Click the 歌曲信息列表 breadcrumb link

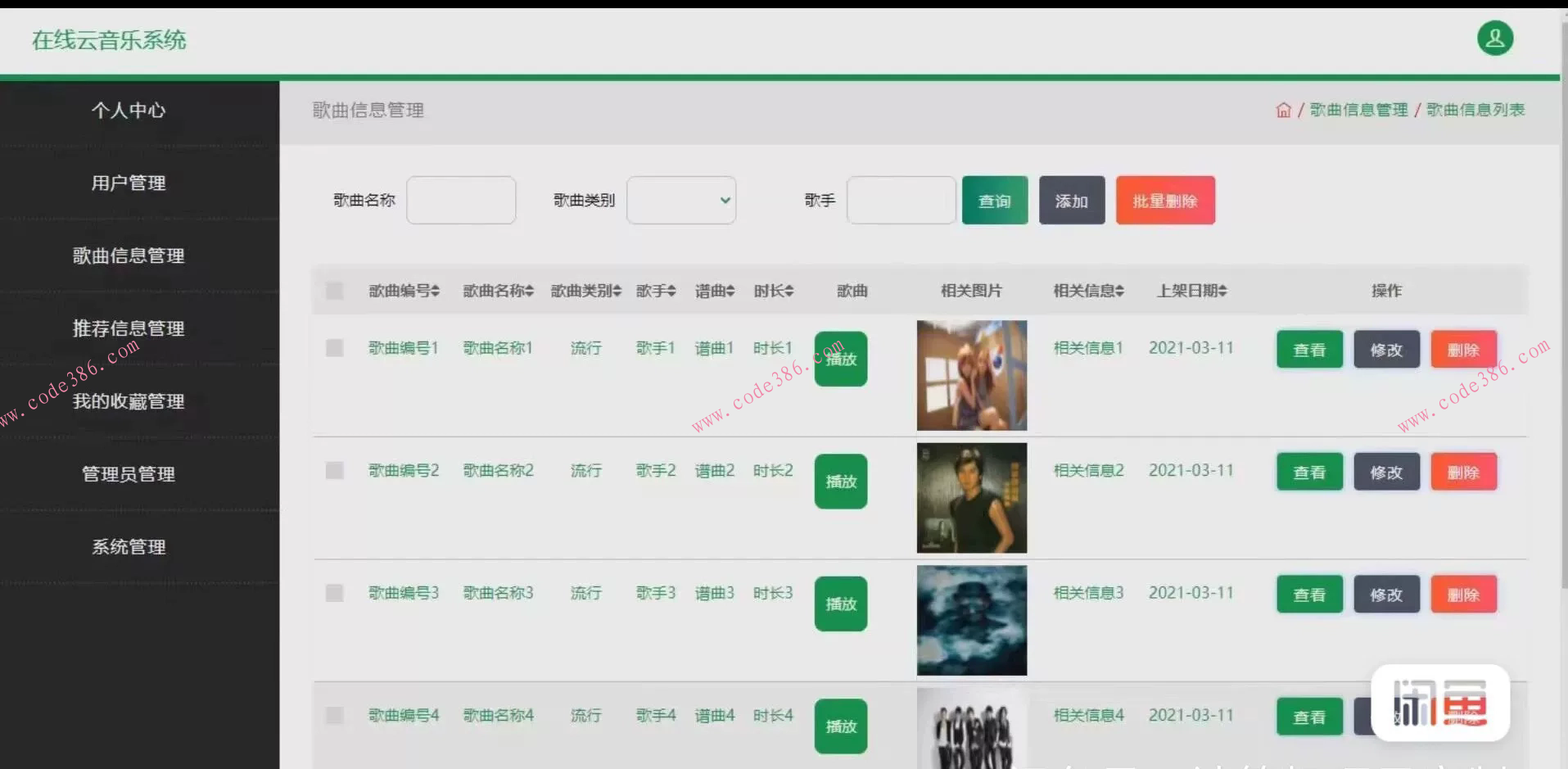[1474, 109]
